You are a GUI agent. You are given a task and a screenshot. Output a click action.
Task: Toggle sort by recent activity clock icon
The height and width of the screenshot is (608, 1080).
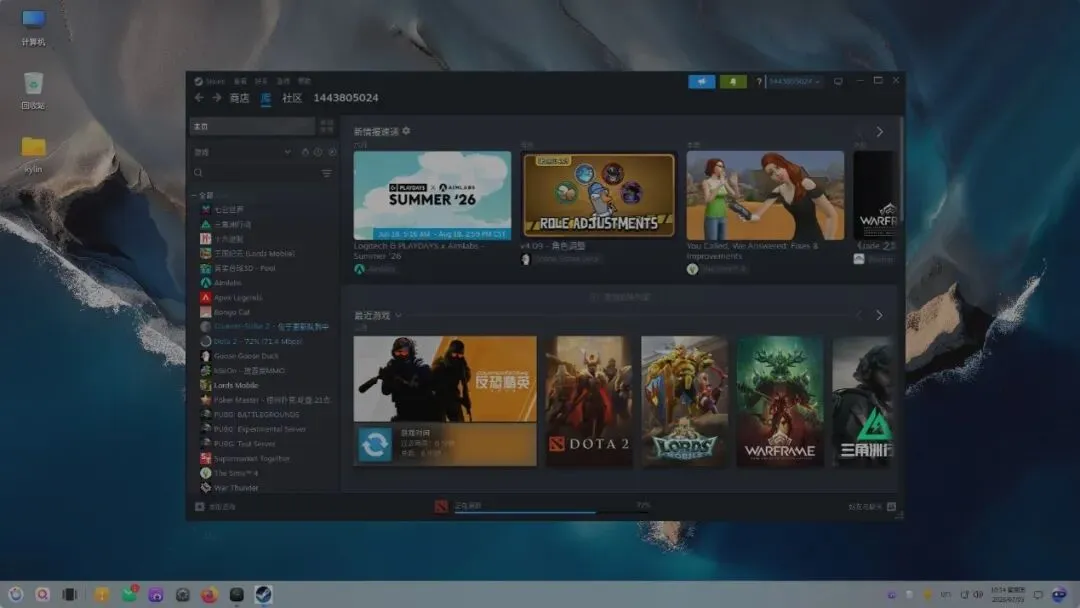(318, 151)
